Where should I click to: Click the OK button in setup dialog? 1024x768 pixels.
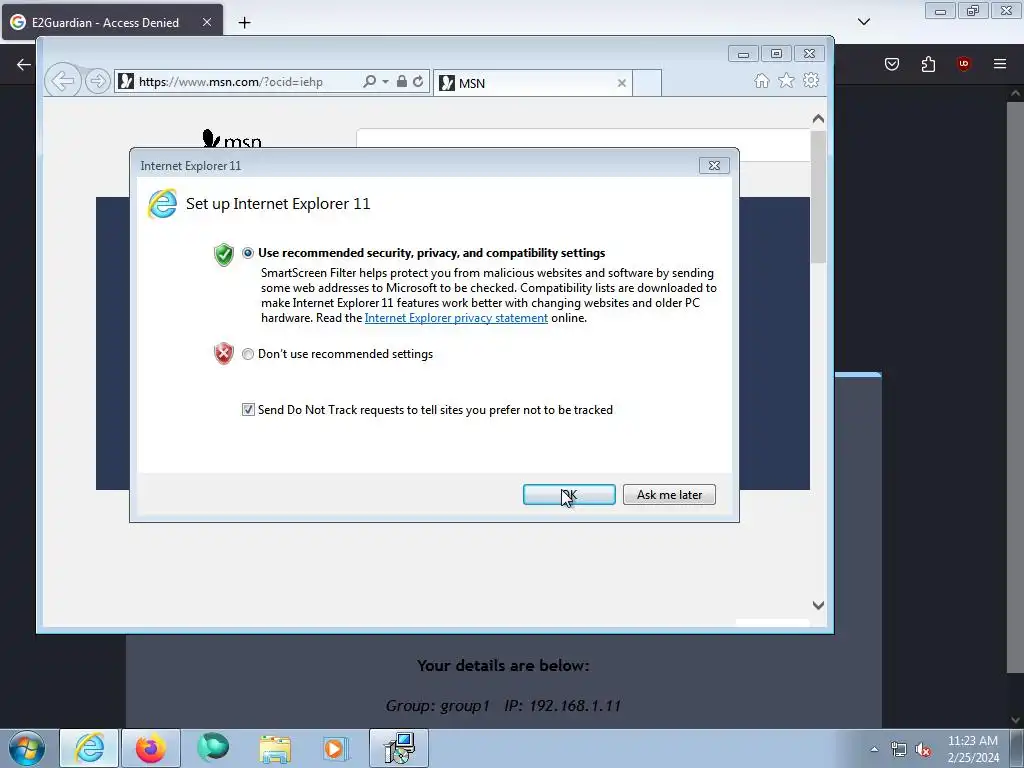569,494
